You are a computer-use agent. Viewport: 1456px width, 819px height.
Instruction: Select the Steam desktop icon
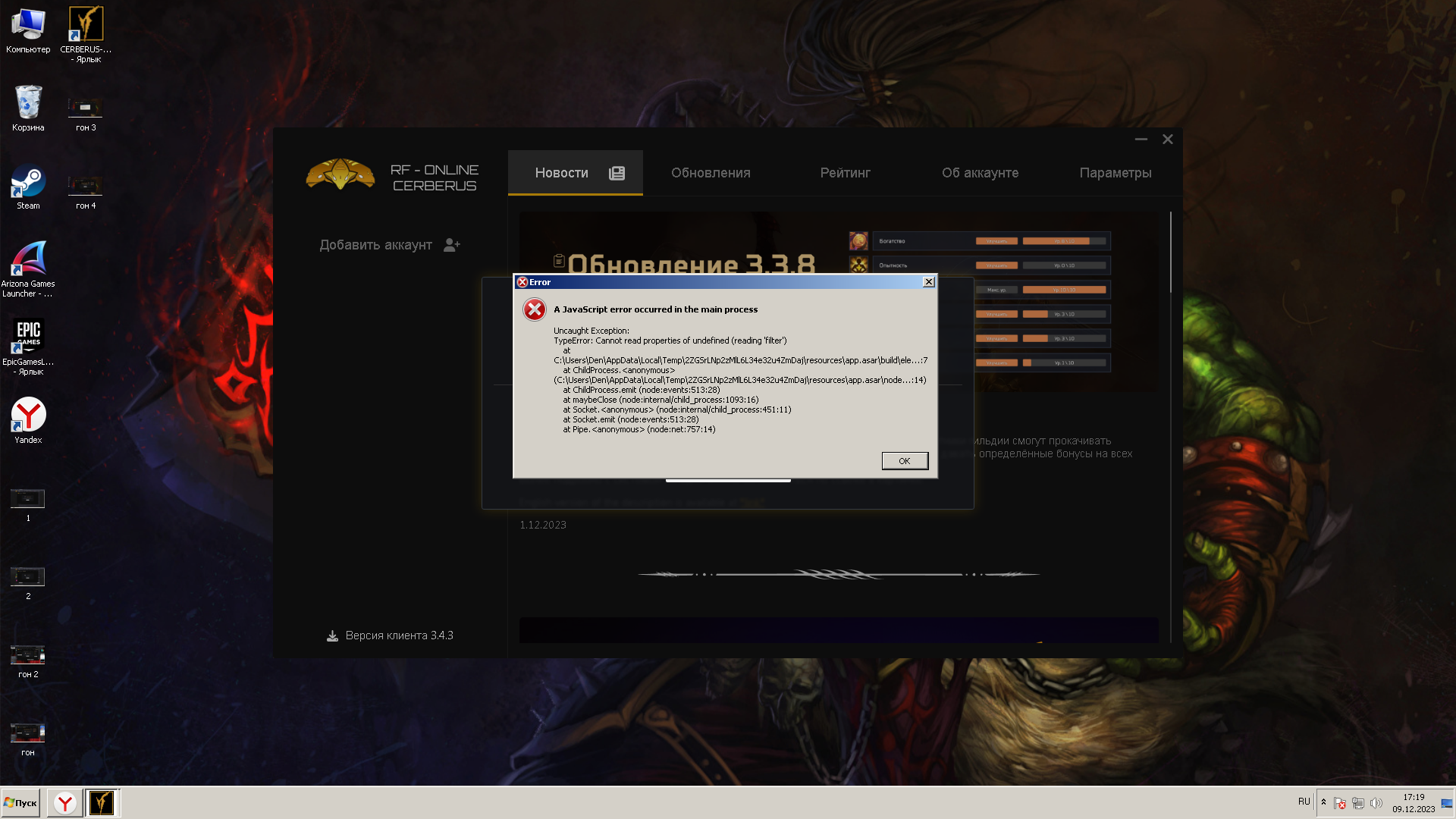point(28,187)
